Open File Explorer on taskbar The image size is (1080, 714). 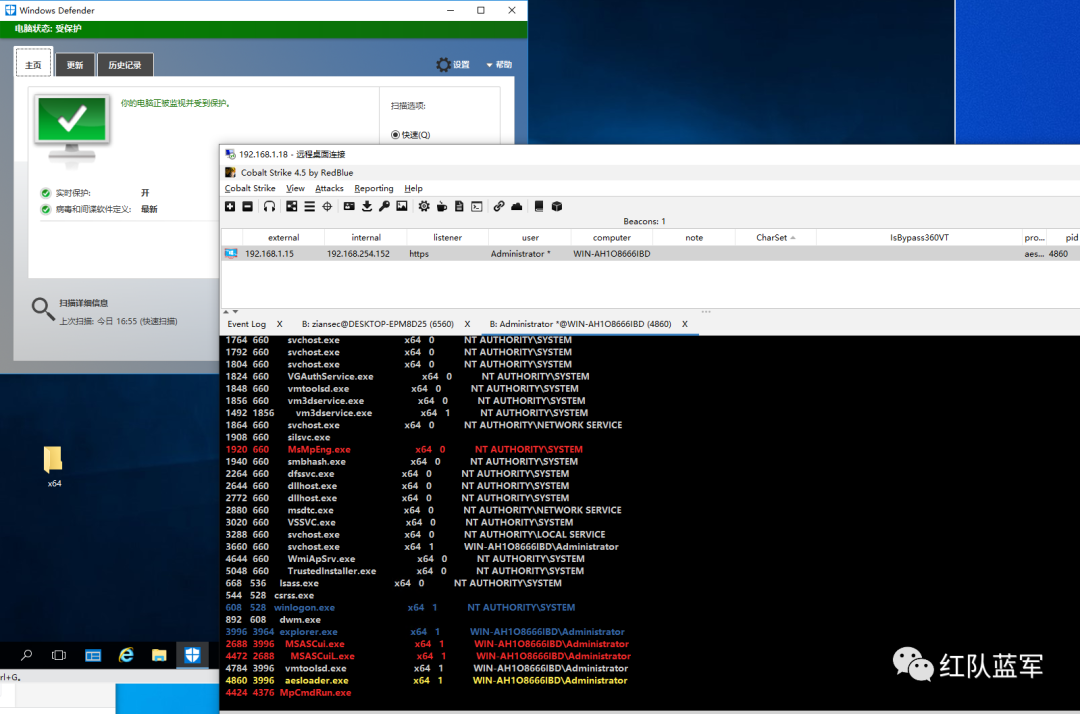pos(159,655)
